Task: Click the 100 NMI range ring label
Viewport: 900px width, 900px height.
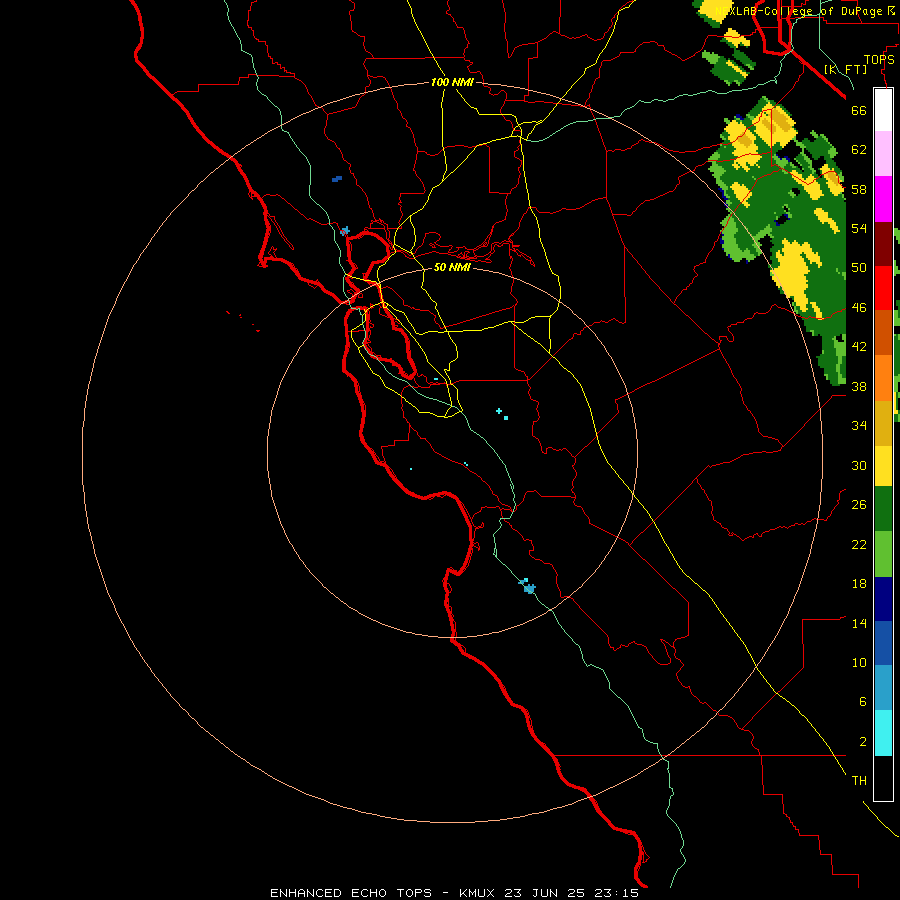Action: coord(452,82)
